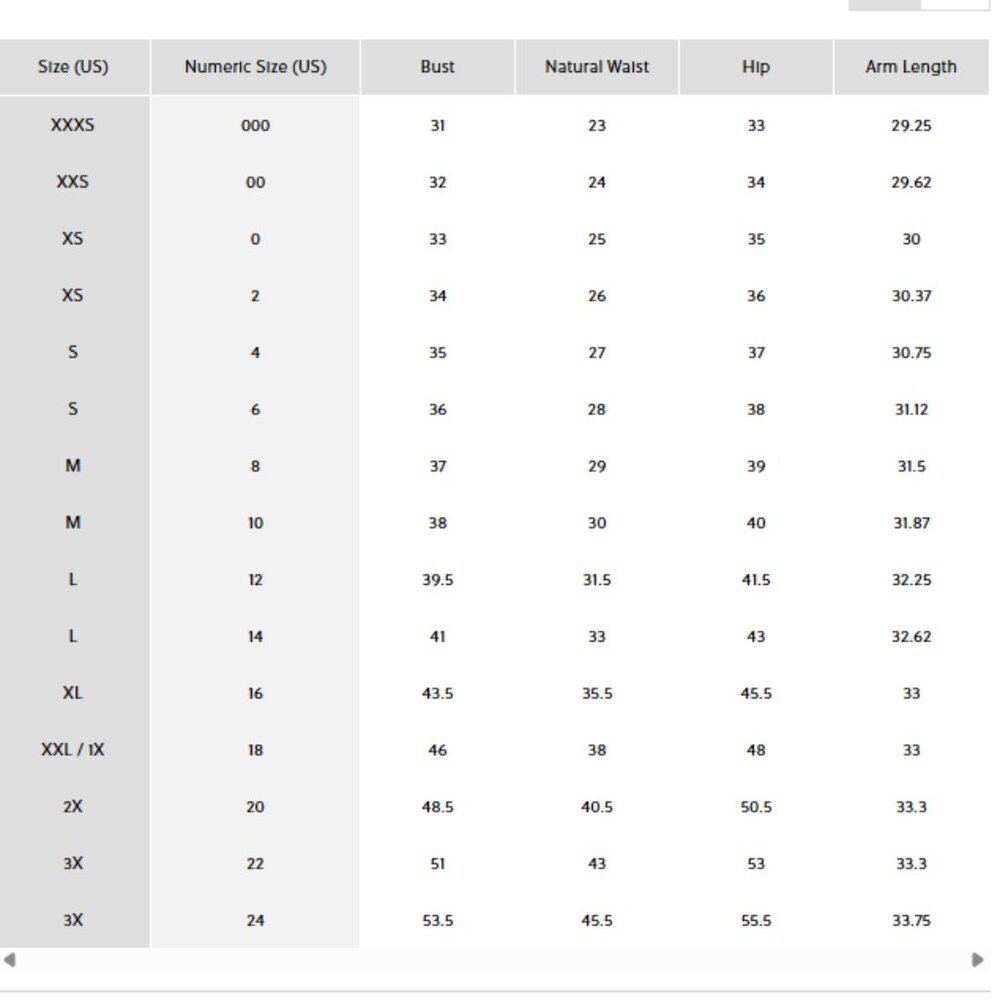
Task: Click the Arm Length column header
Action: pos(911,67)
